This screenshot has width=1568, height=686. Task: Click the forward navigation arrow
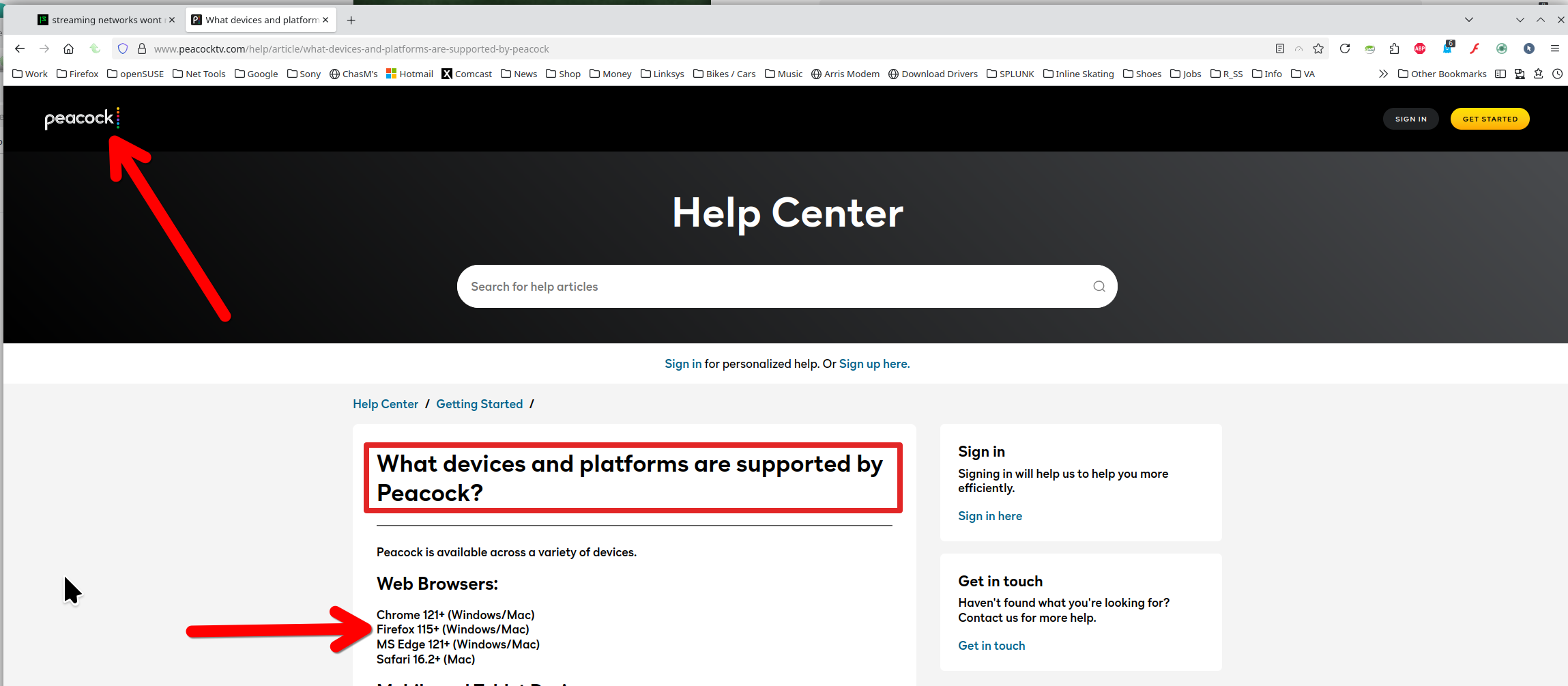pyautogui.click(x=44, y=48)
